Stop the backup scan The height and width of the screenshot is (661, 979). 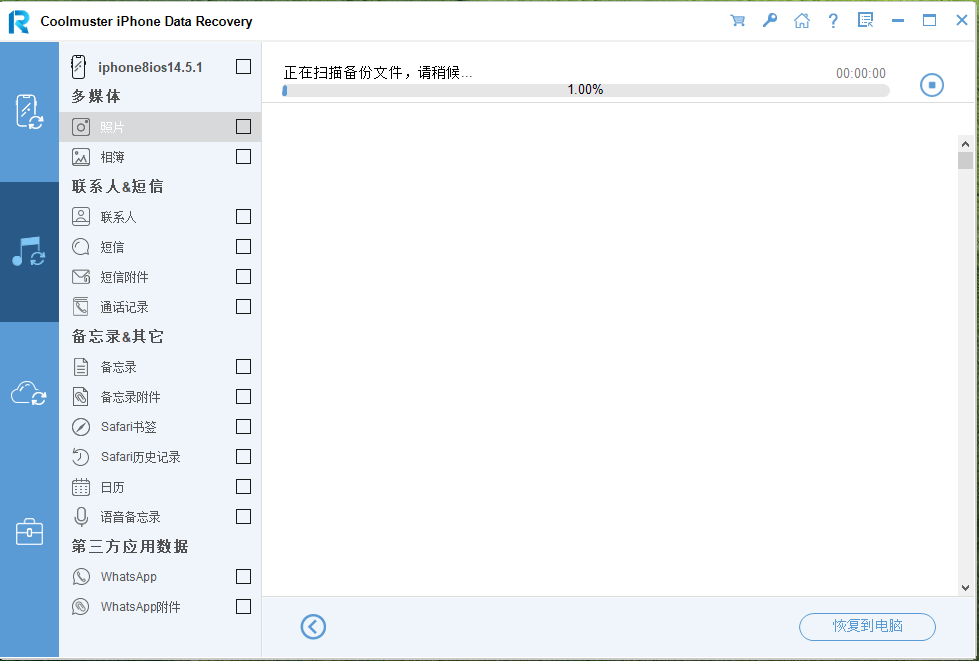(932, 85)
